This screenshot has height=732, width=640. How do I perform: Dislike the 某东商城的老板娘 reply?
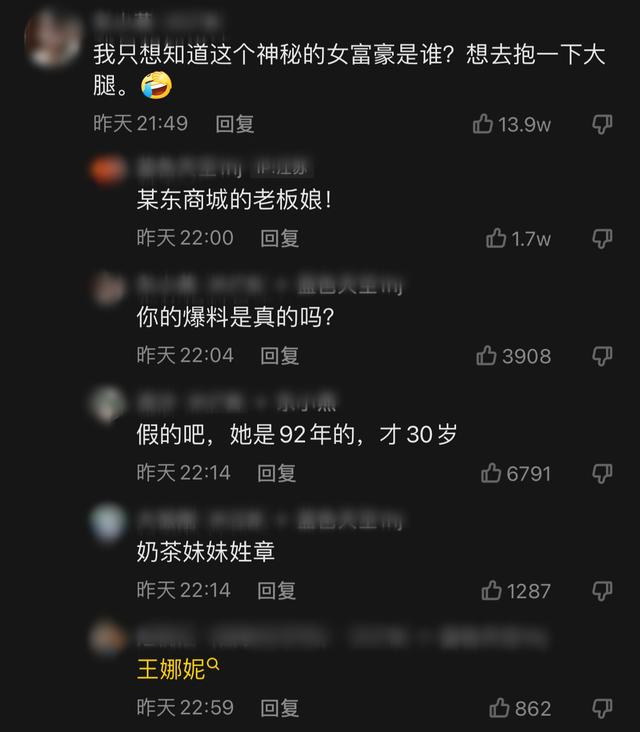point(602,239)
